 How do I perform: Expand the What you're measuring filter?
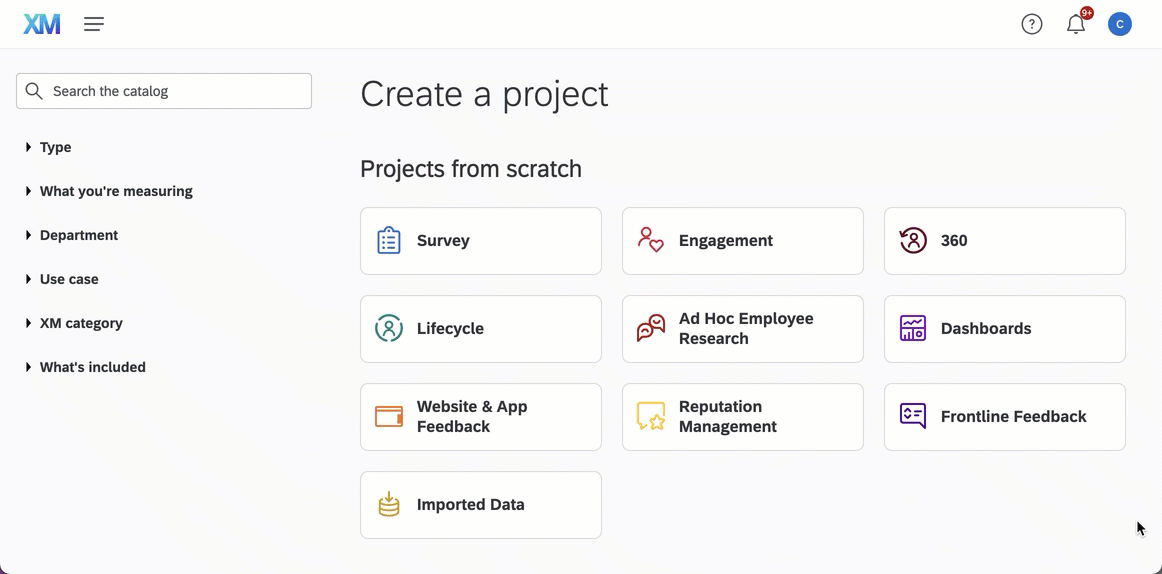115,191
